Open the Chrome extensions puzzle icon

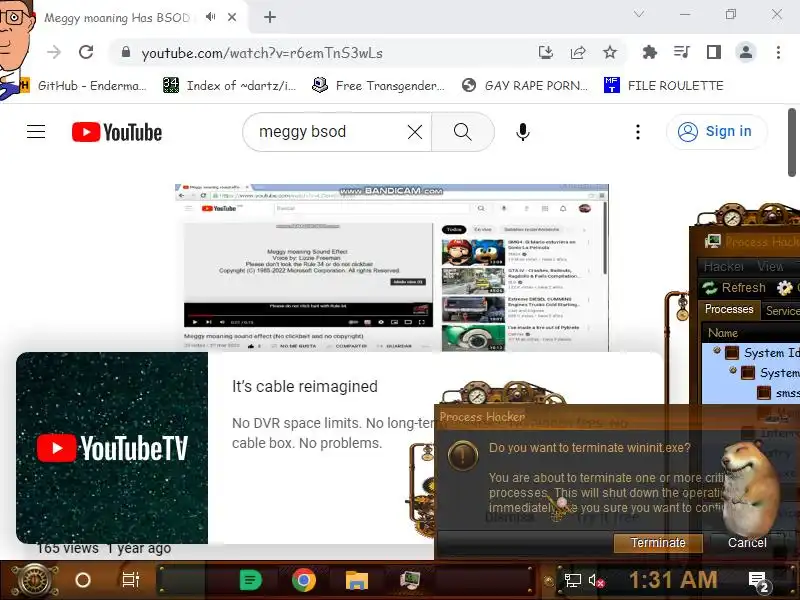click(649, 52)
